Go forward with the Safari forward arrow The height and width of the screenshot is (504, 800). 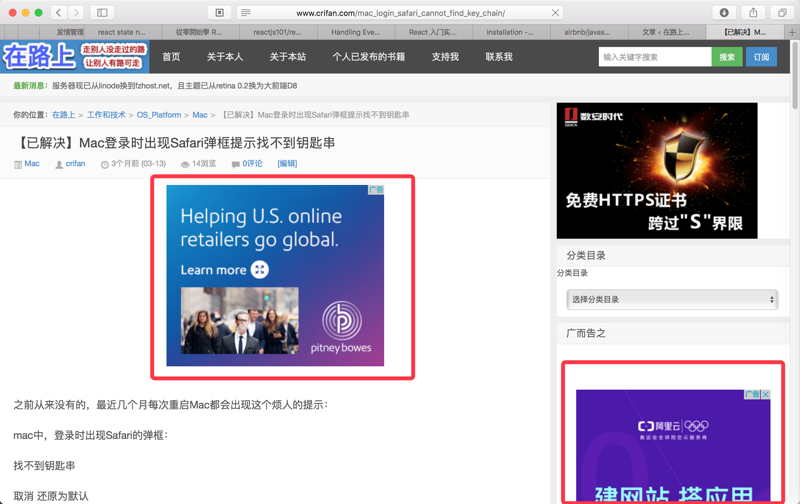pyautogui.click(x=76, y=12)
